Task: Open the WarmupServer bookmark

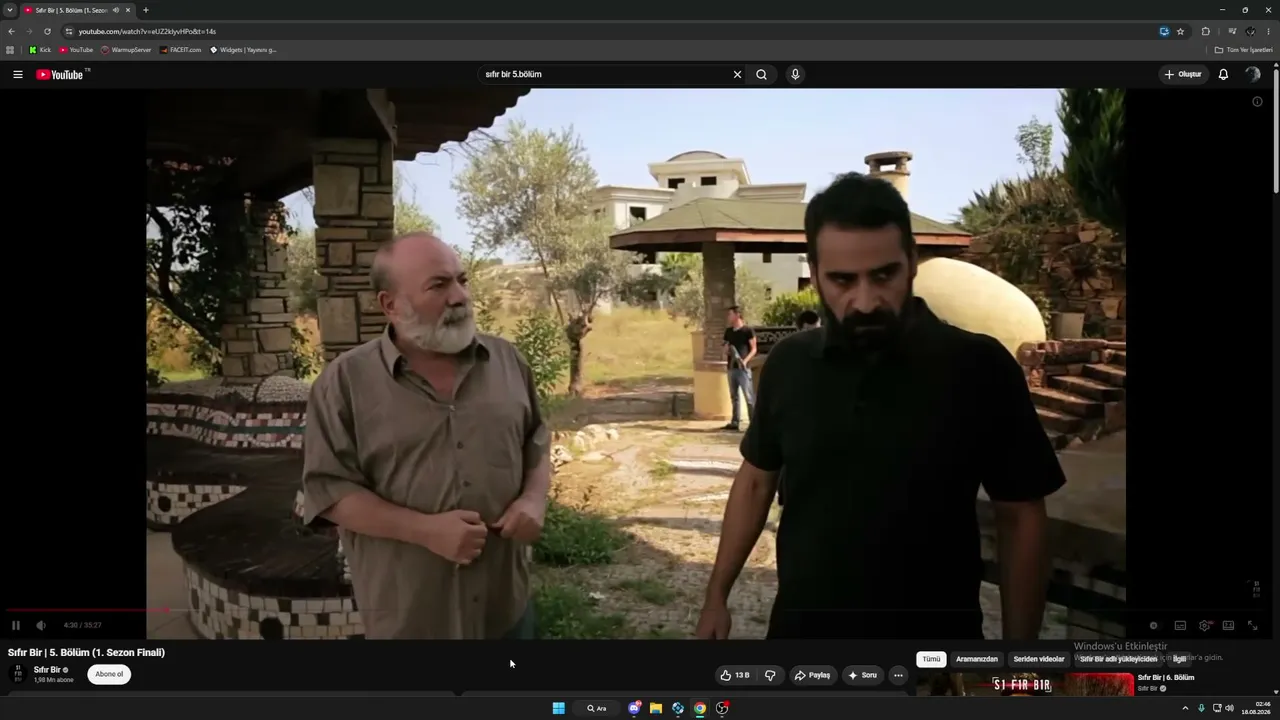Action: [126, 49]
